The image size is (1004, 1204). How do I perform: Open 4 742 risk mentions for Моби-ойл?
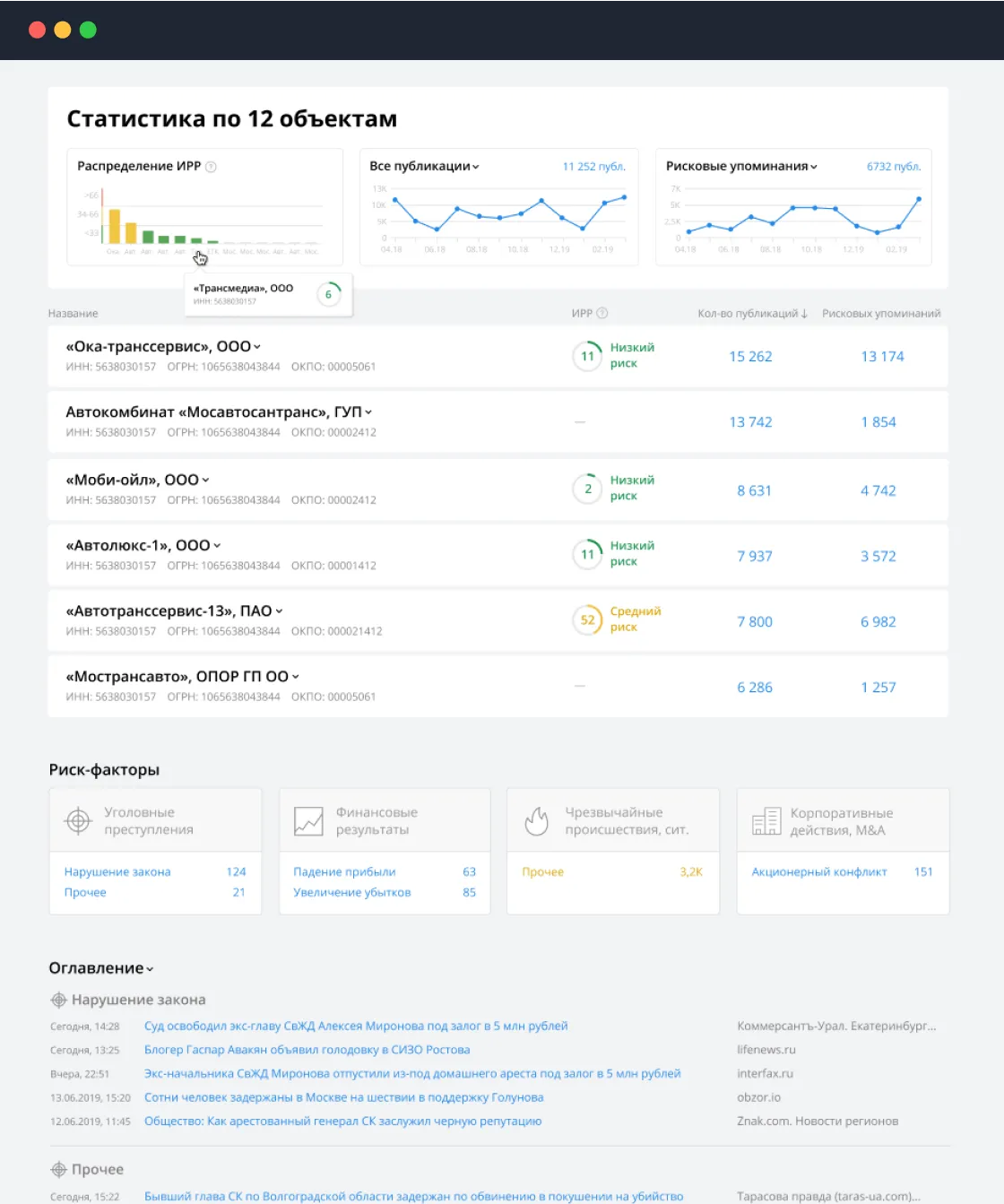pyautogui.click(x=878, y=490)
